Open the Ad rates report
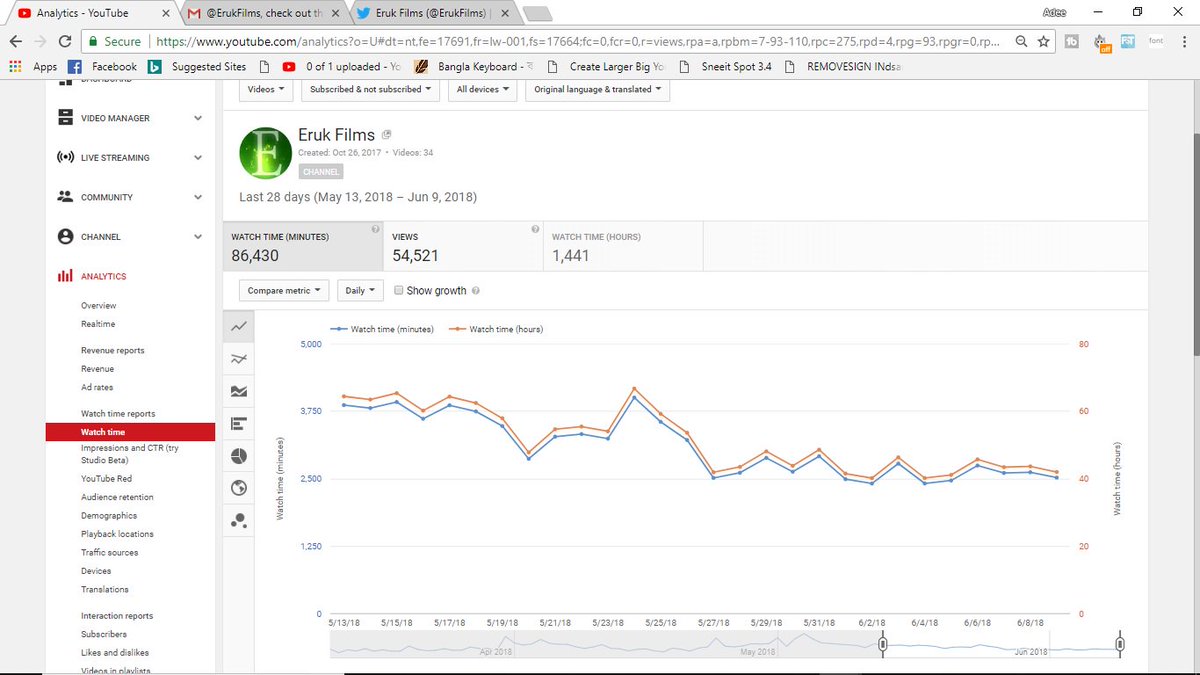The width and height of the screenshot is (1200, 675). point(97,387)
